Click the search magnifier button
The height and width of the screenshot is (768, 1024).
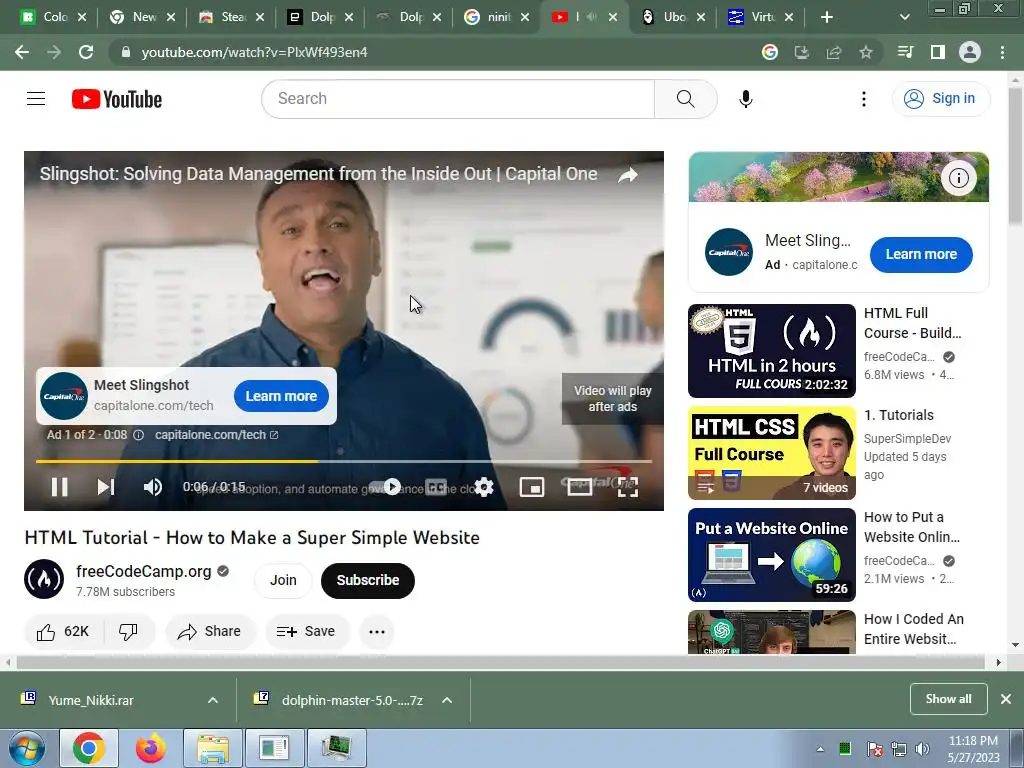click(685, 99)
